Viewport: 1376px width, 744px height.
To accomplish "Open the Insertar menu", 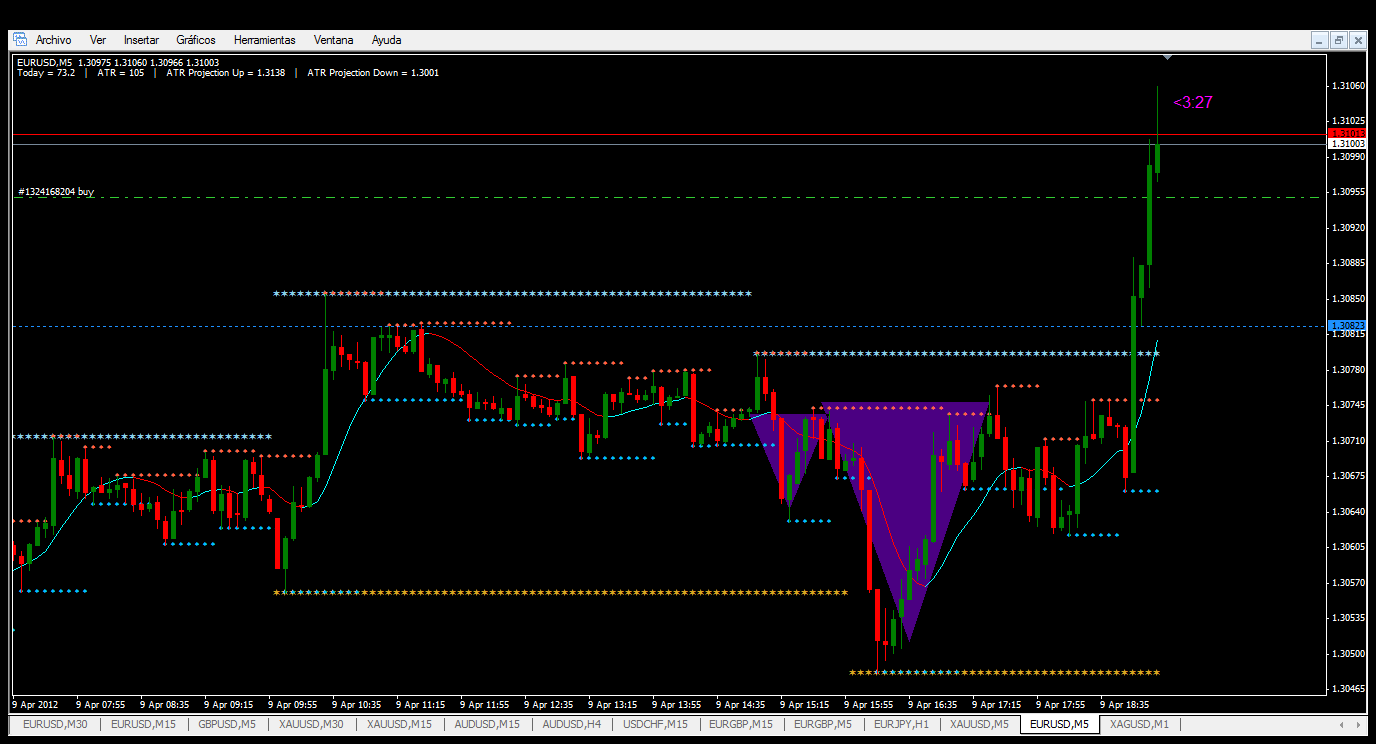I will click(x=141, y=40).
